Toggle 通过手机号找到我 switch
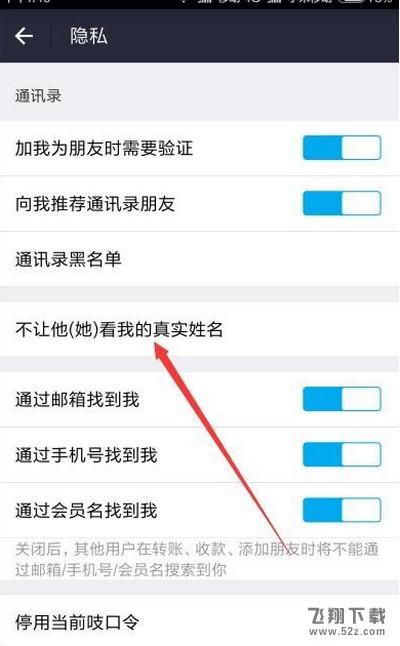 point(342,454)
